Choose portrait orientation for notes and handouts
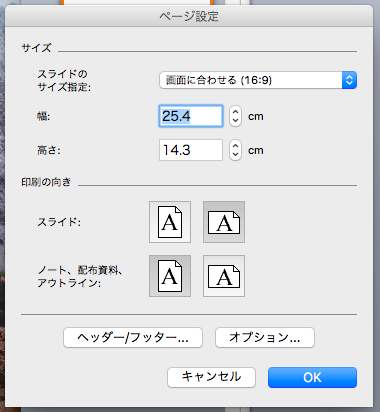This screenshot has width=380, height=412. tap(170, 276)
